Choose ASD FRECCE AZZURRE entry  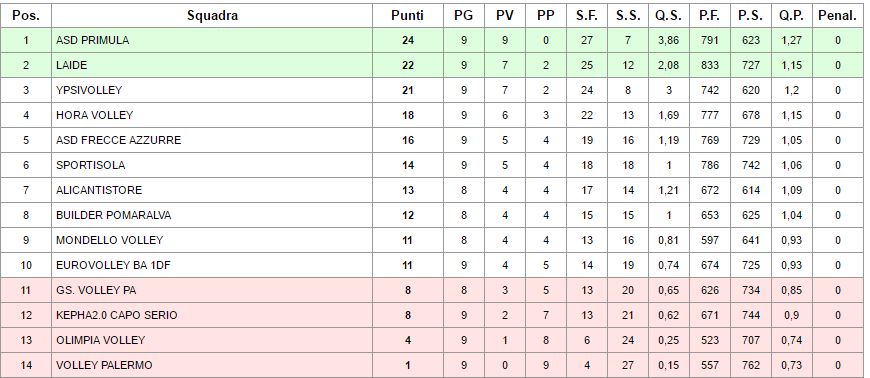[x=118, y=140]
